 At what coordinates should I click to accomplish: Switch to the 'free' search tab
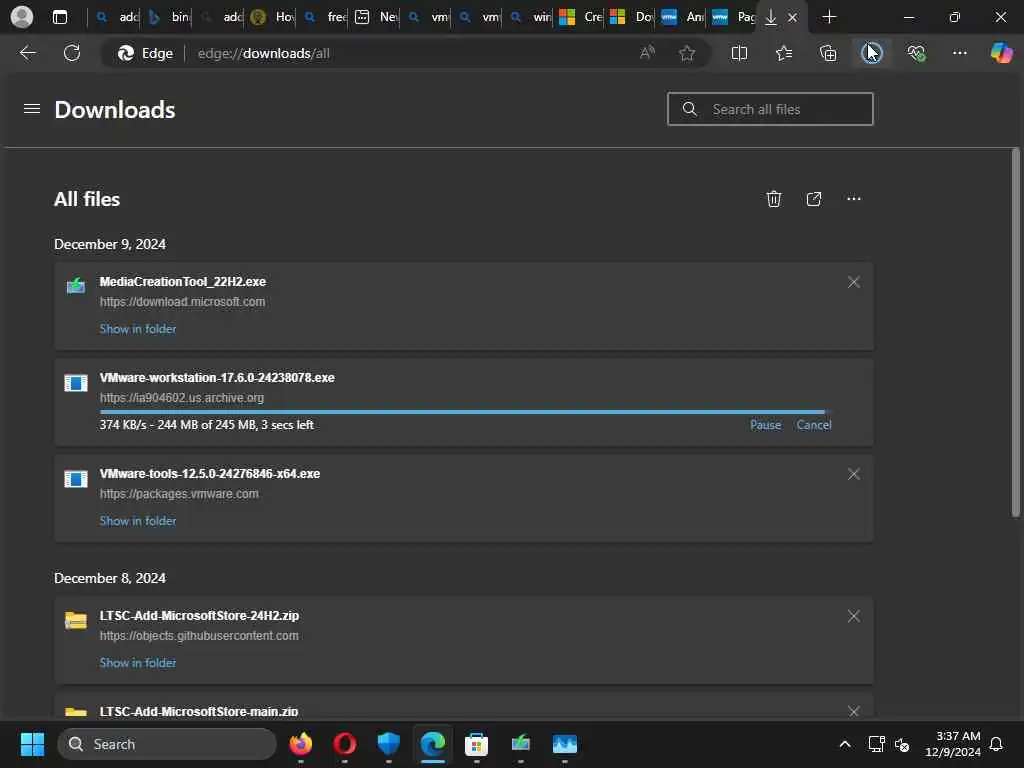tap(326, 17)
